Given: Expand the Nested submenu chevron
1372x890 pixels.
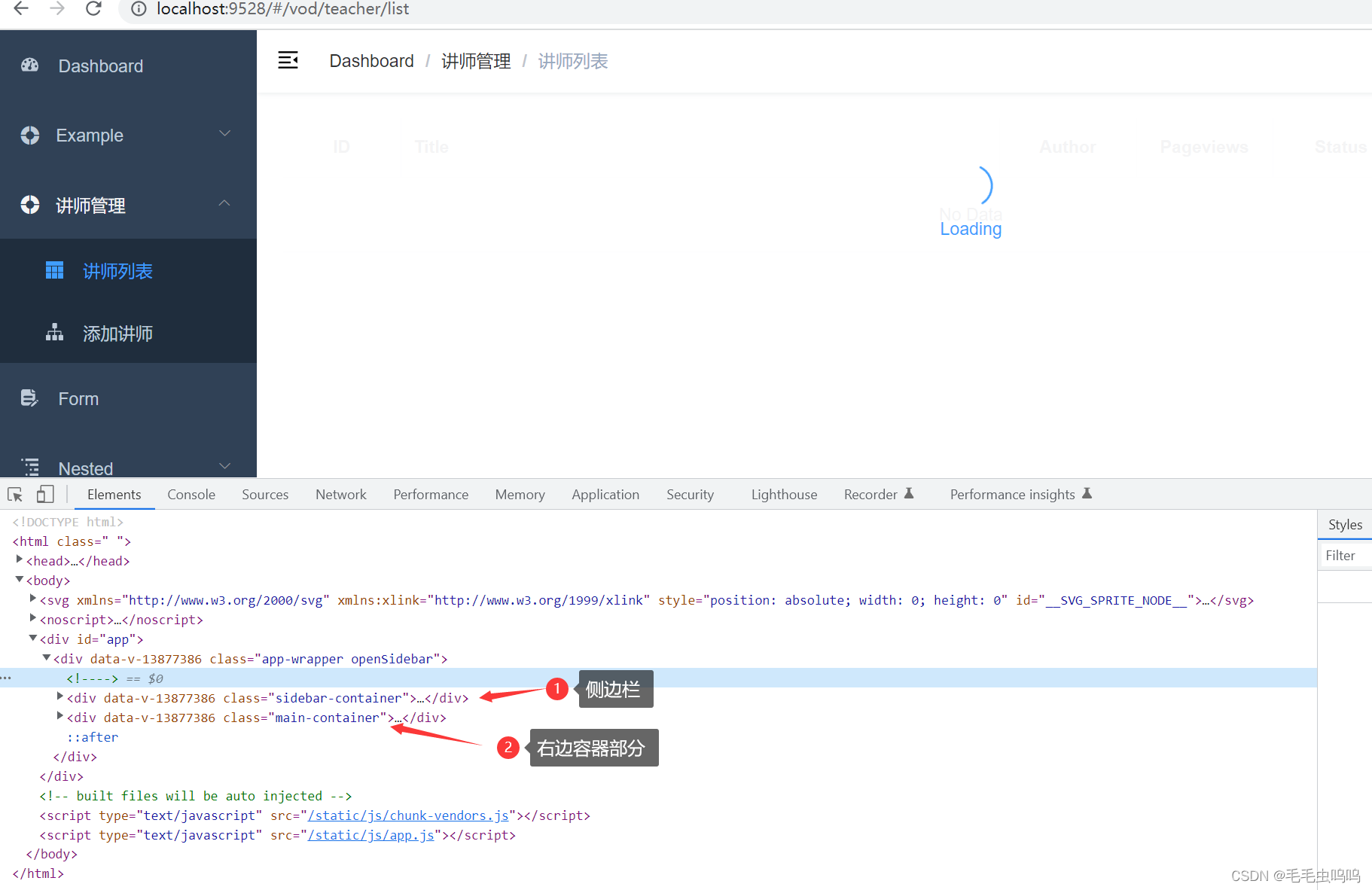Looking at the screenshot, I should click(224, 466).
